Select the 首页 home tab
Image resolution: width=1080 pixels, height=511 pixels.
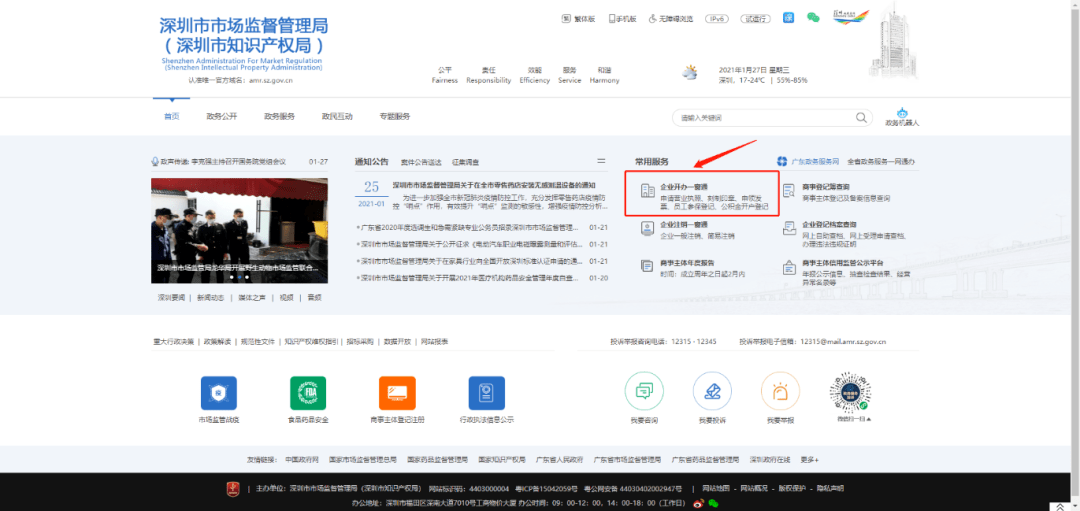(172, 116)
